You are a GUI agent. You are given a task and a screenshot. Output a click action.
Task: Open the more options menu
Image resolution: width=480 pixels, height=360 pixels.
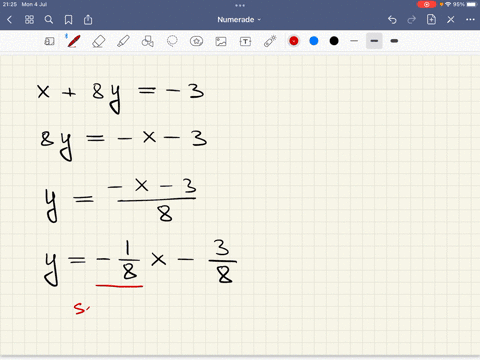[x=470, y=20]
